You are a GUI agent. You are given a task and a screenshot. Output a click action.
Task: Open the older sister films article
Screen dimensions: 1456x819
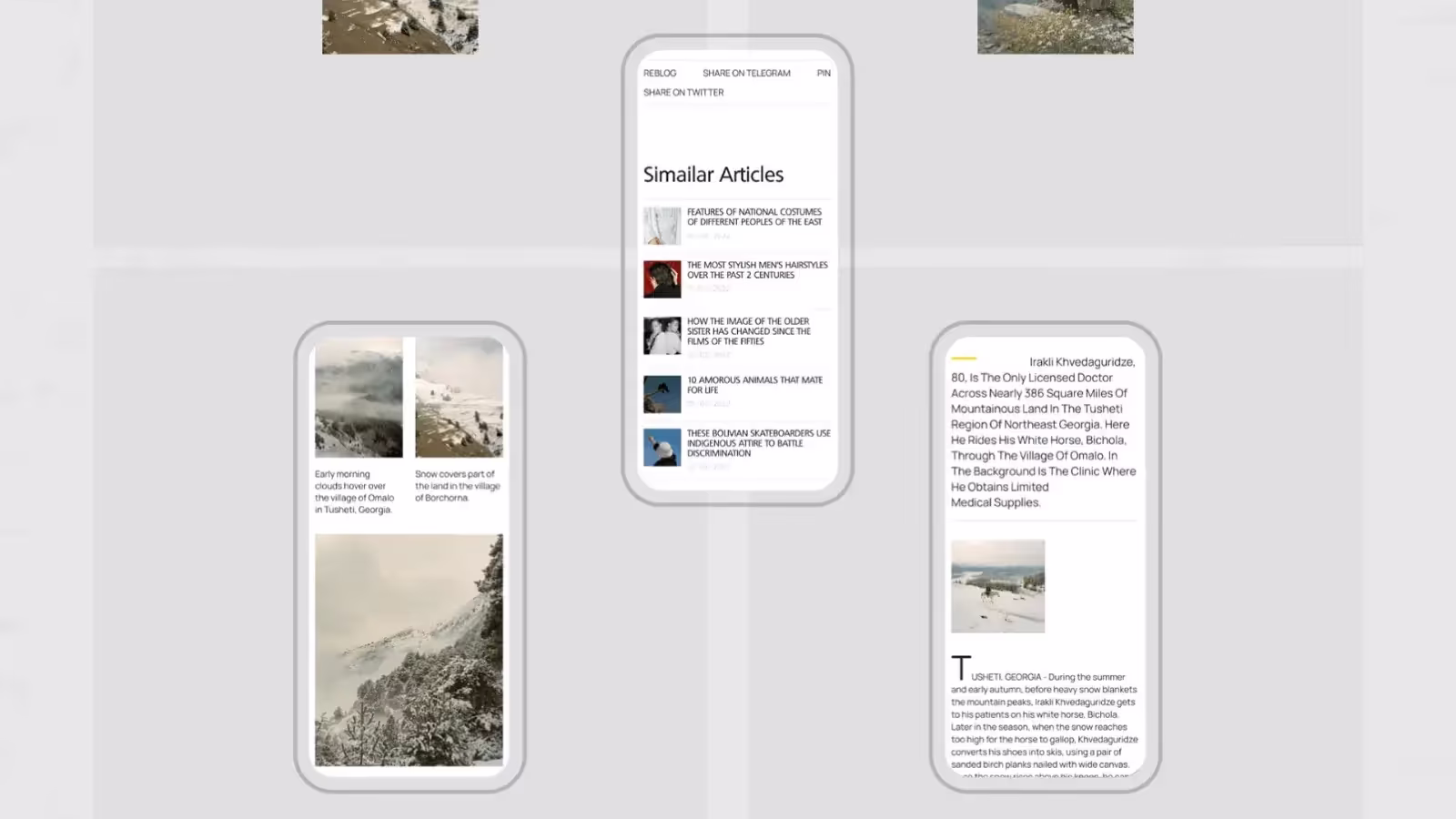[749, 331]
